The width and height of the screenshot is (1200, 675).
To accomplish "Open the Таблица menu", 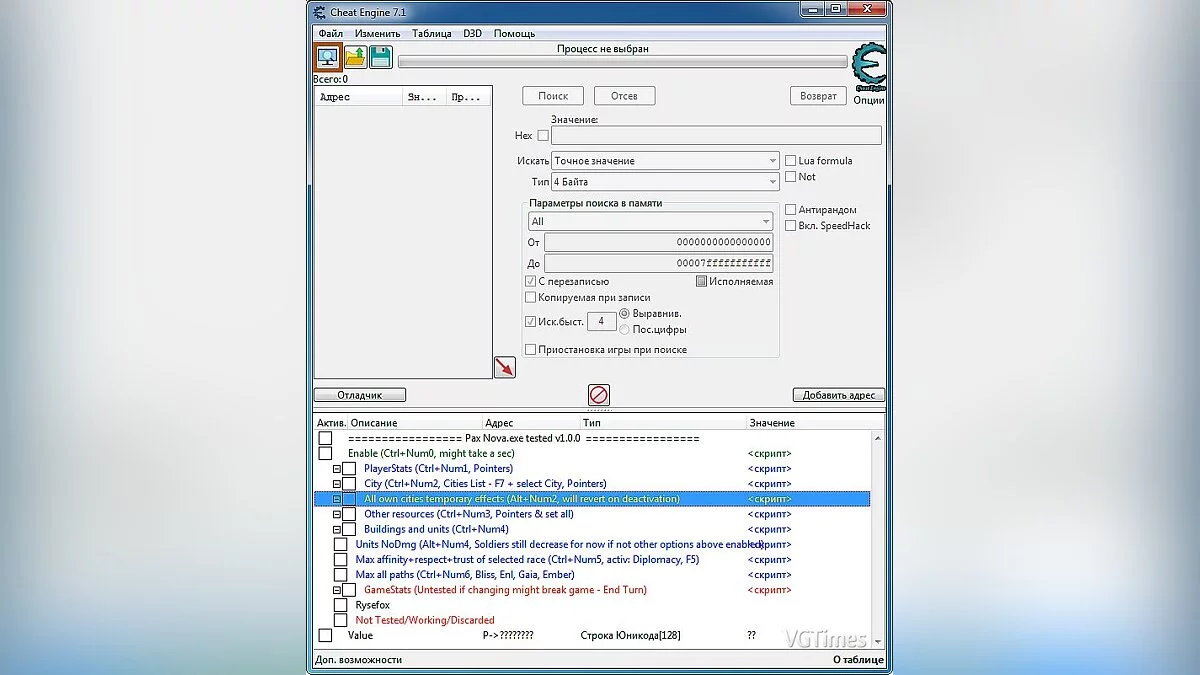I will tap(431, 33).
